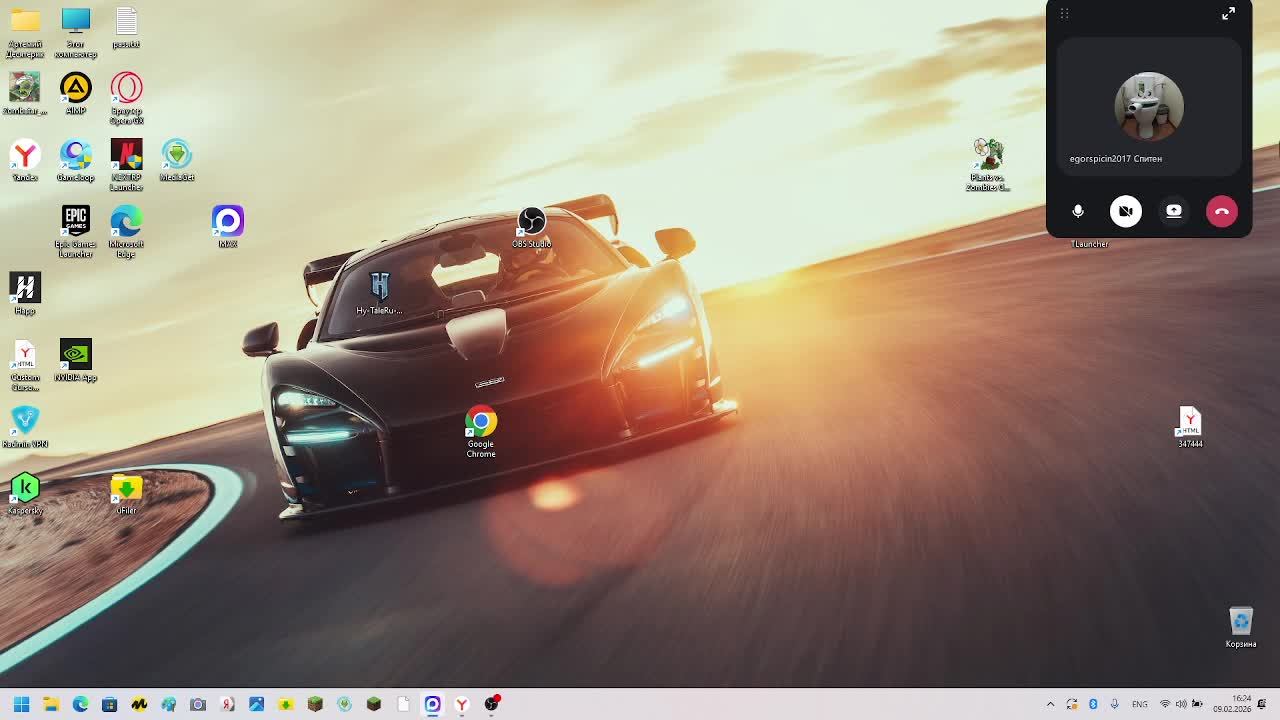Show hidden system tray icons

(1050, 704)
